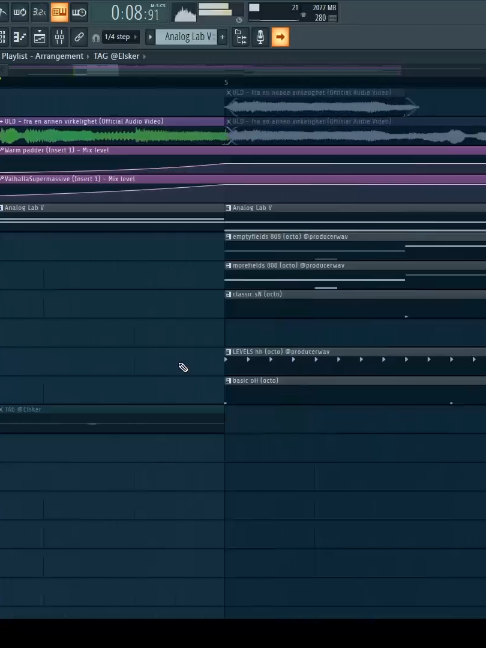Screen dimensions: 486x648
Task: Open the Analog Lab V pattern selector
Action: (187, 37)
